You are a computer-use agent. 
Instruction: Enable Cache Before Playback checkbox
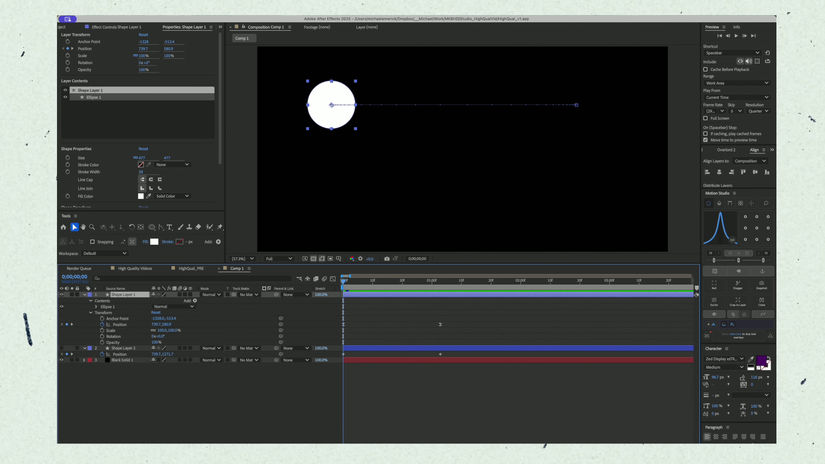click(706, 69)
